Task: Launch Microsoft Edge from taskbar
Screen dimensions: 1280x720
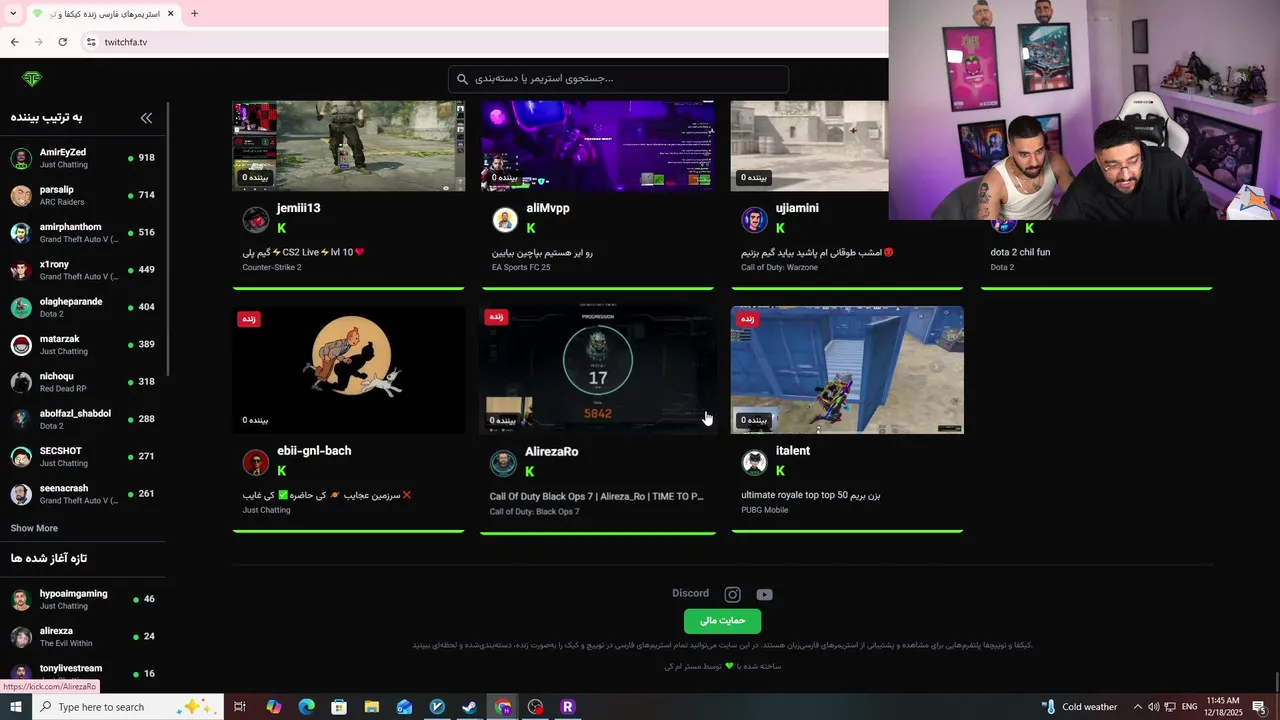Action: (306, 707)
